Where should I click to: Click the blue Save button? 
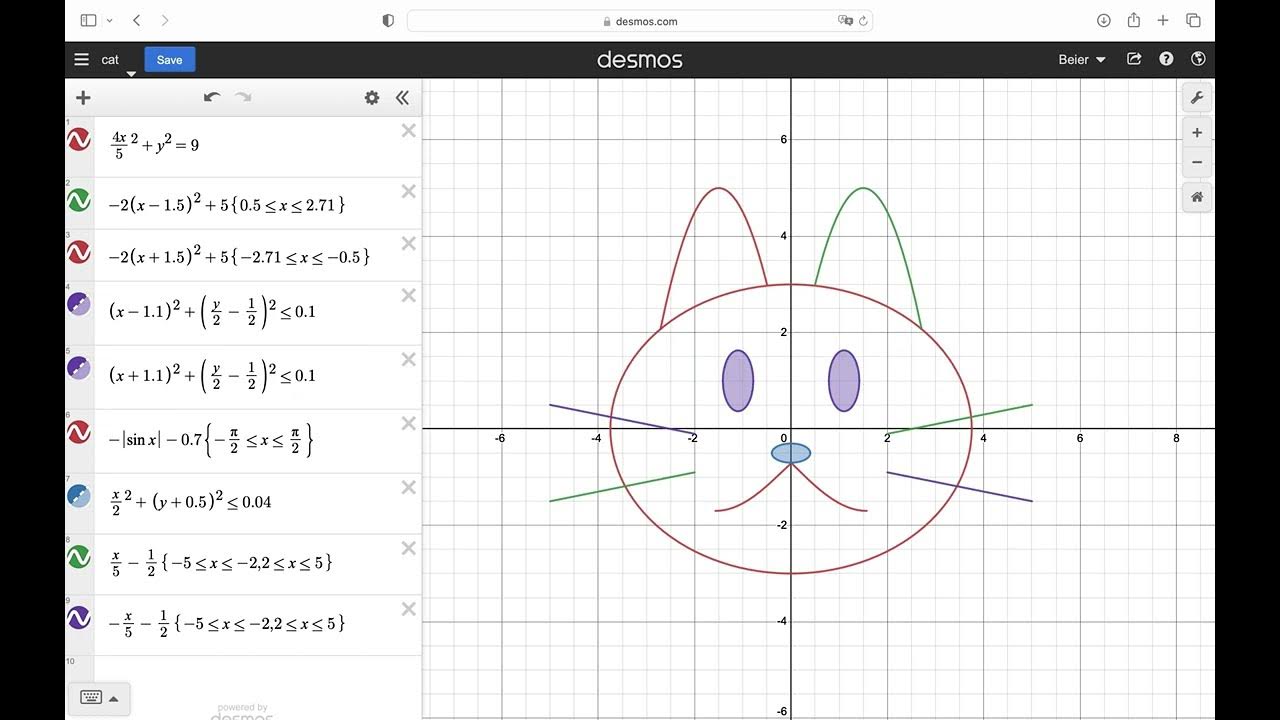[x=170, y=60]
